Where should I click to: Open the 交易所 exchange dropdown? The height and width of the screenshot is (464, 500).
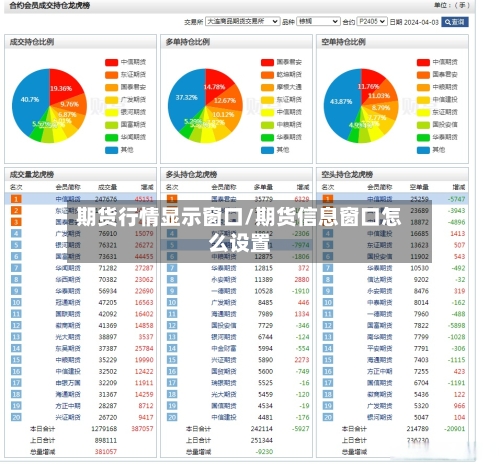242,21
